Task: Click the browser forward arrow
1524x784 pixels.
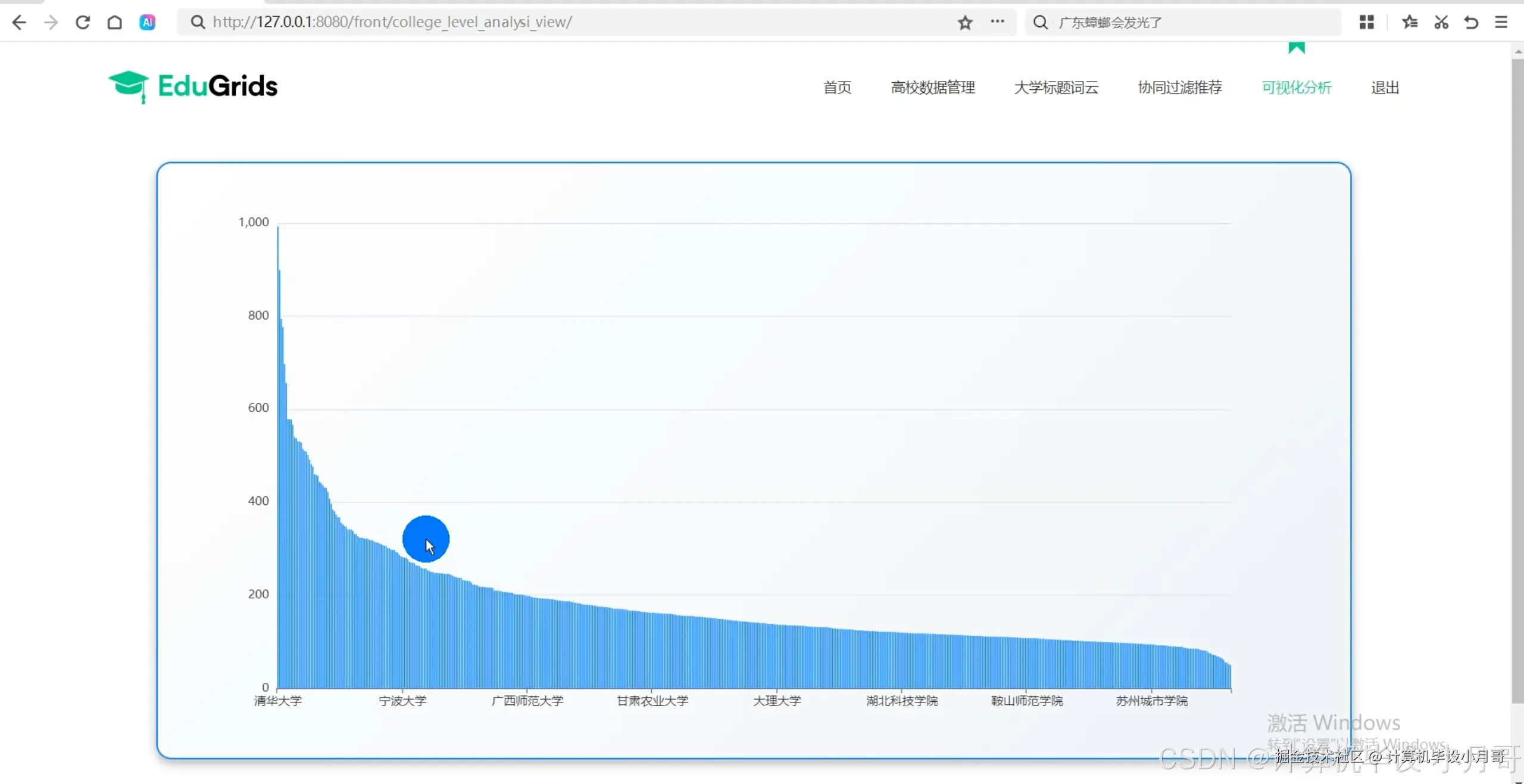Action: [x=51, y=23]
